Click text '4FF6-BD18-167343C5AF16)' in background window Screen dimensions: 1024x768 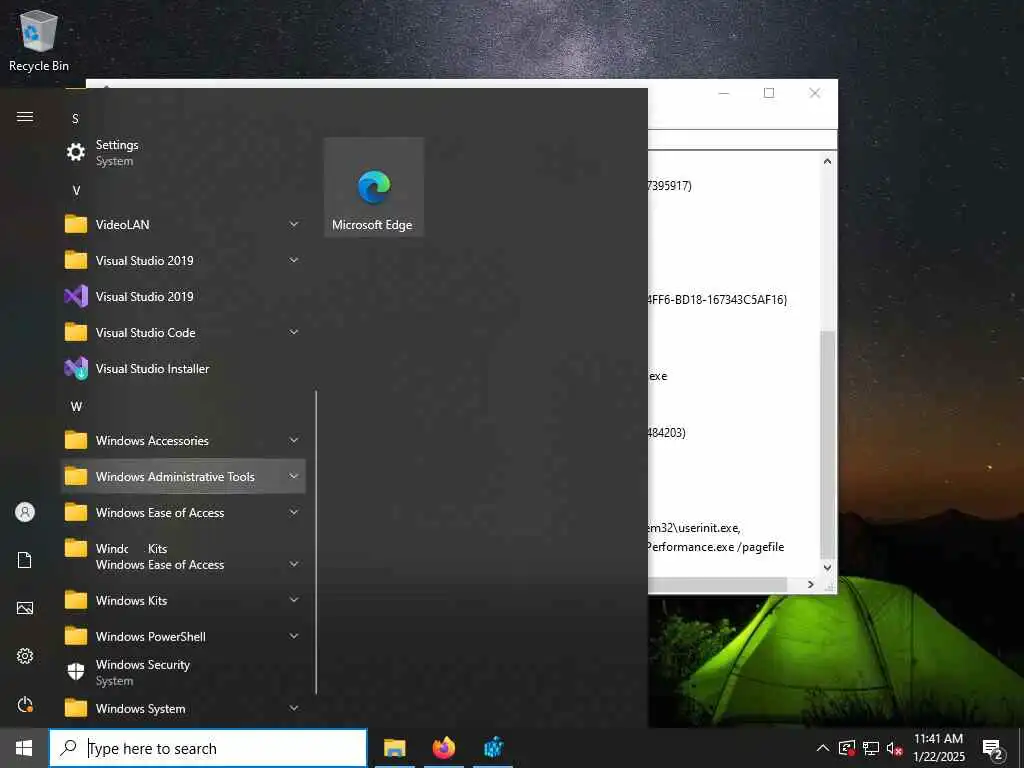point(717,300)
